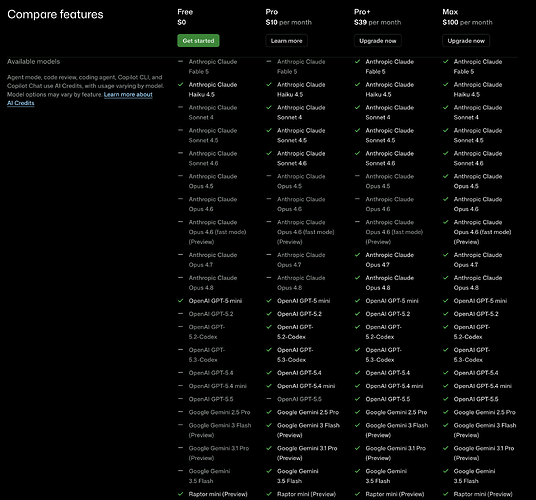Click the Available models label
The width and height of the screenshot is (536, 500).
[x=34, y=62]
